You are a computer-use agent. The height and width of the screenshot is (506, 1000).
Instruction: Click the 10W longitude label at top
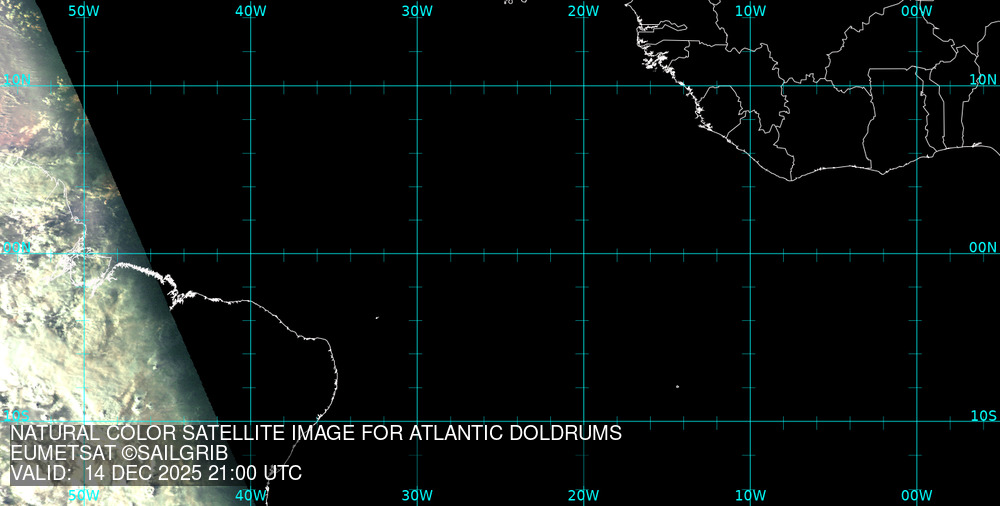750,10
